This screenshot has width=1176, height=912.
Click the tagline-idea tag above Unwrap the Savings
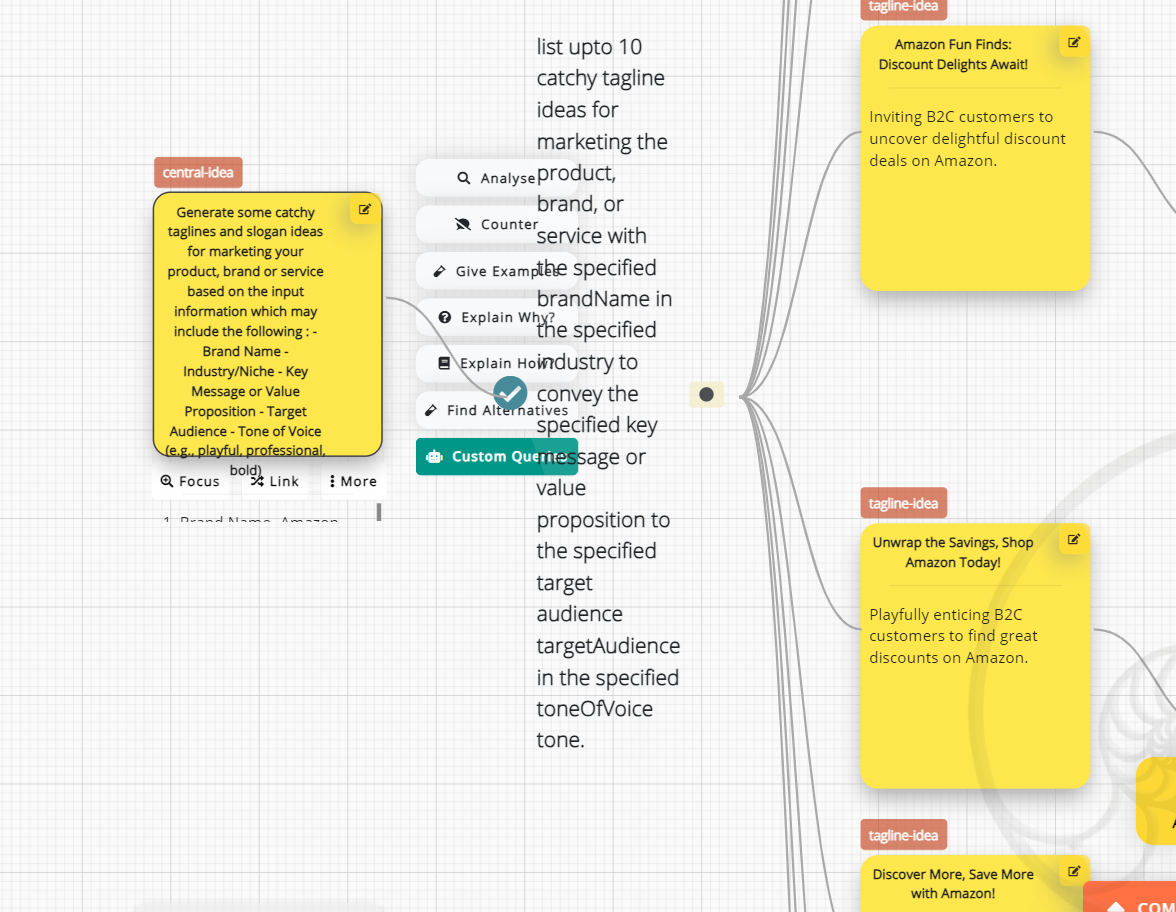coord(904,503)
